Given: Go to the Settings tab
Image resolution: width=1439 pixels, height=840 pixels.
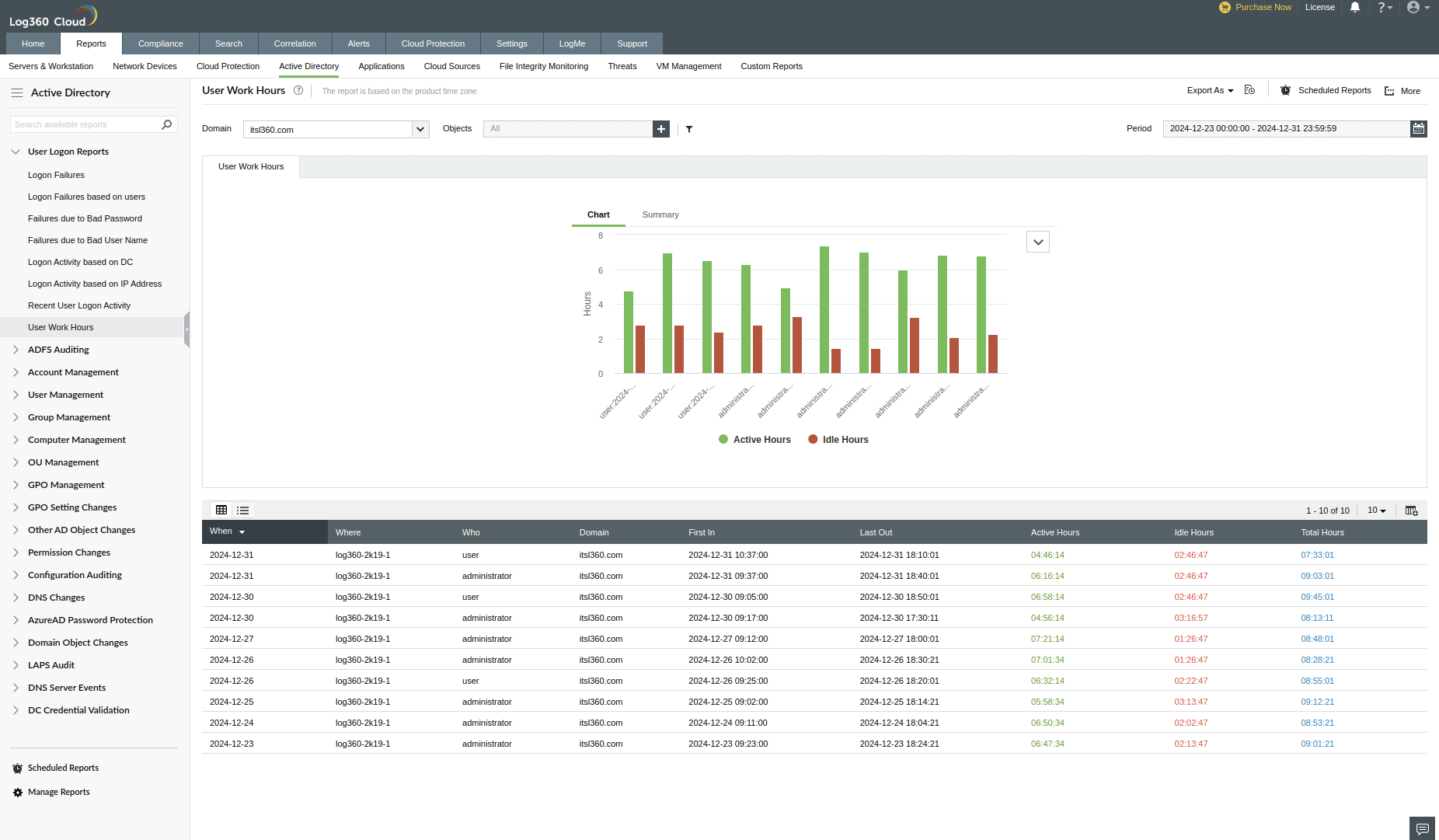Looking at the screenshot, I should pos(512,44).
